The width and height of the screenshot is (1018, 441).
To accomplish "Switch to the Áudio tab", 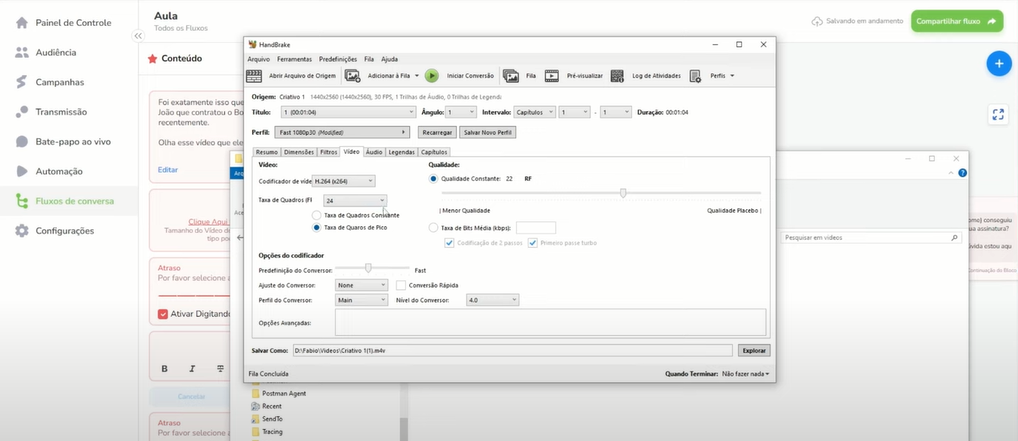I will pos(374,152).
